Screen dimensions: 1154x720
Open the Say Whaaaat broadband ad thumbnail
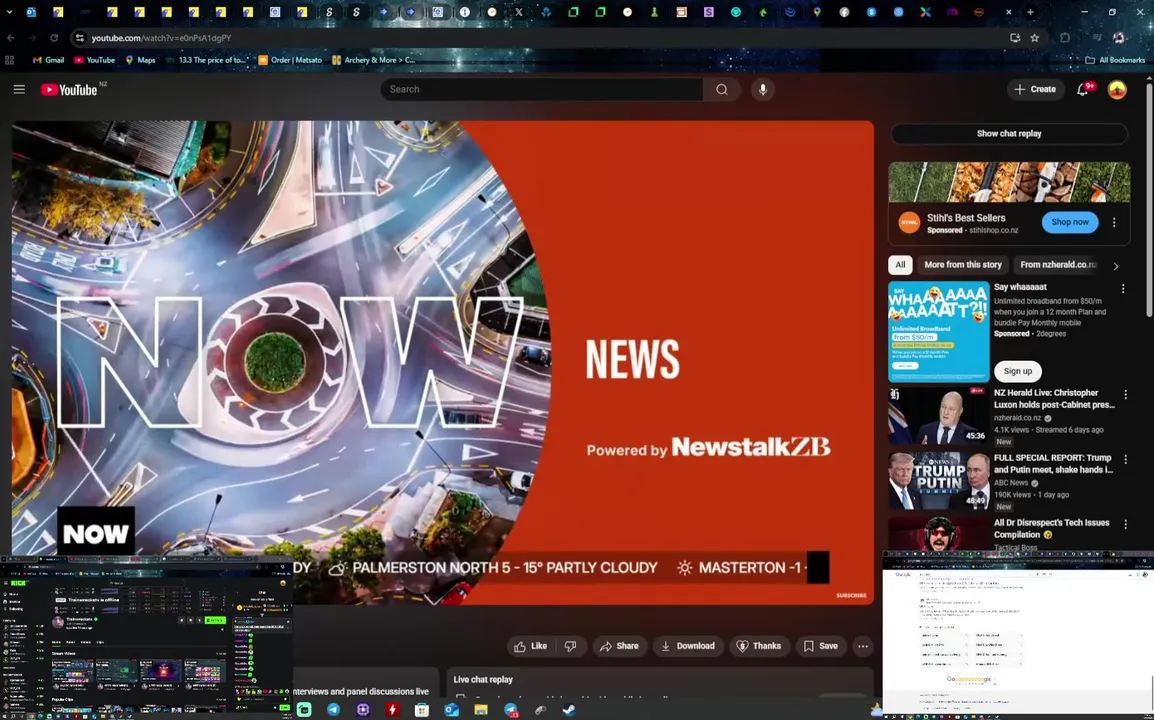tap(938, 332)
